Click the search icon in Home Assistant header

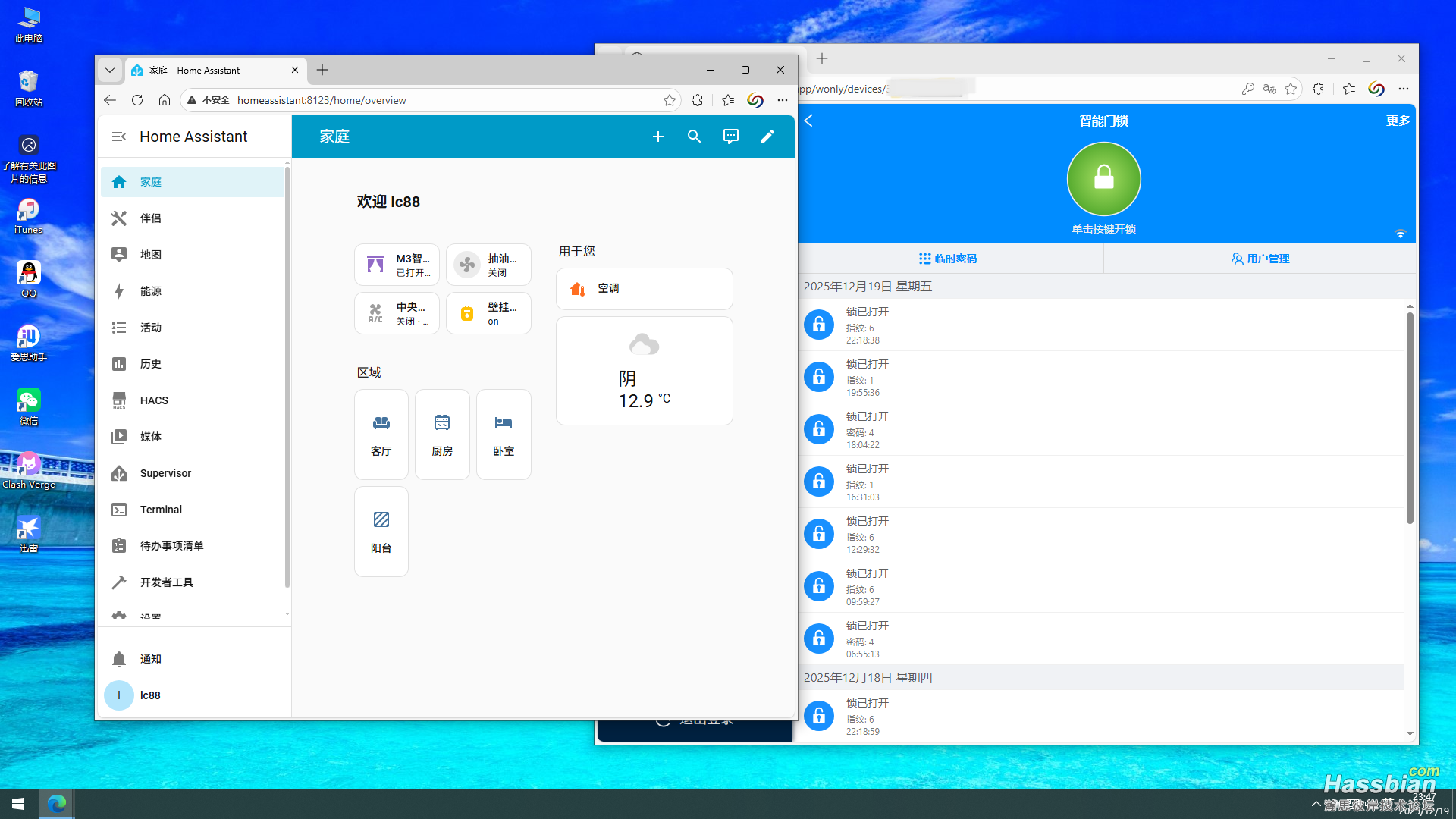(x=694, y=136)
